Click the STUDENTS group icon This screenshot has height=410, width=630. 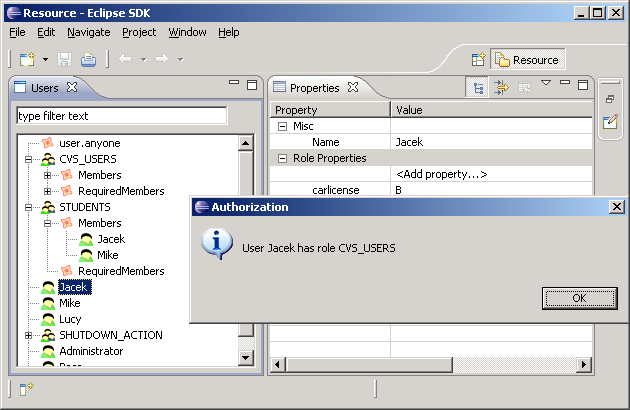[48, 207]
